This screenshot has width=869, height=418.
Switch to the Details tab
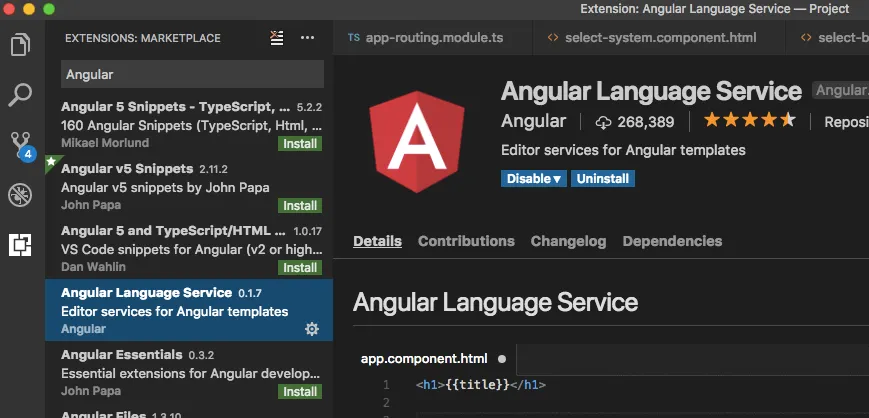click(377, 241)
